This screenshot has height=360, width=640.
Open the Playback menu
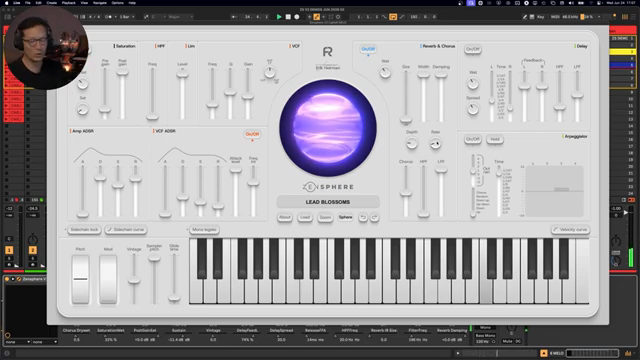coord(69,3)
